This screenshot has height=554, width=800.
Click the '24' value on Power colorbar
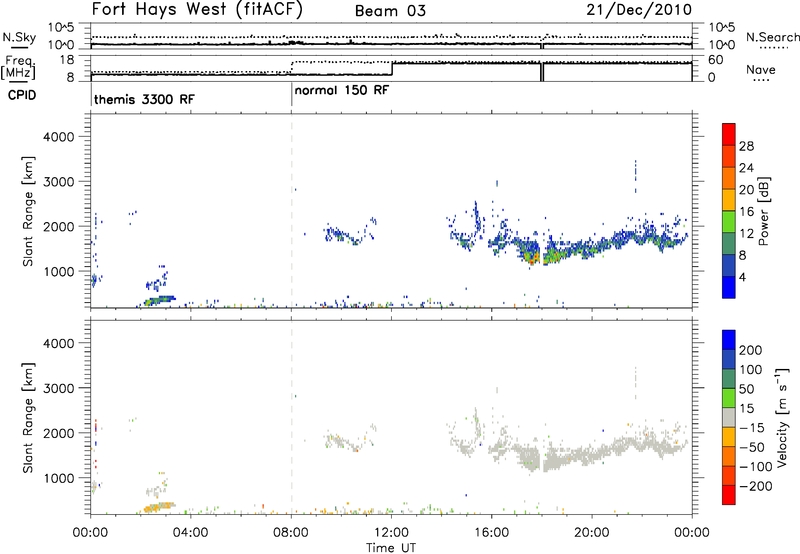(746, 168)
